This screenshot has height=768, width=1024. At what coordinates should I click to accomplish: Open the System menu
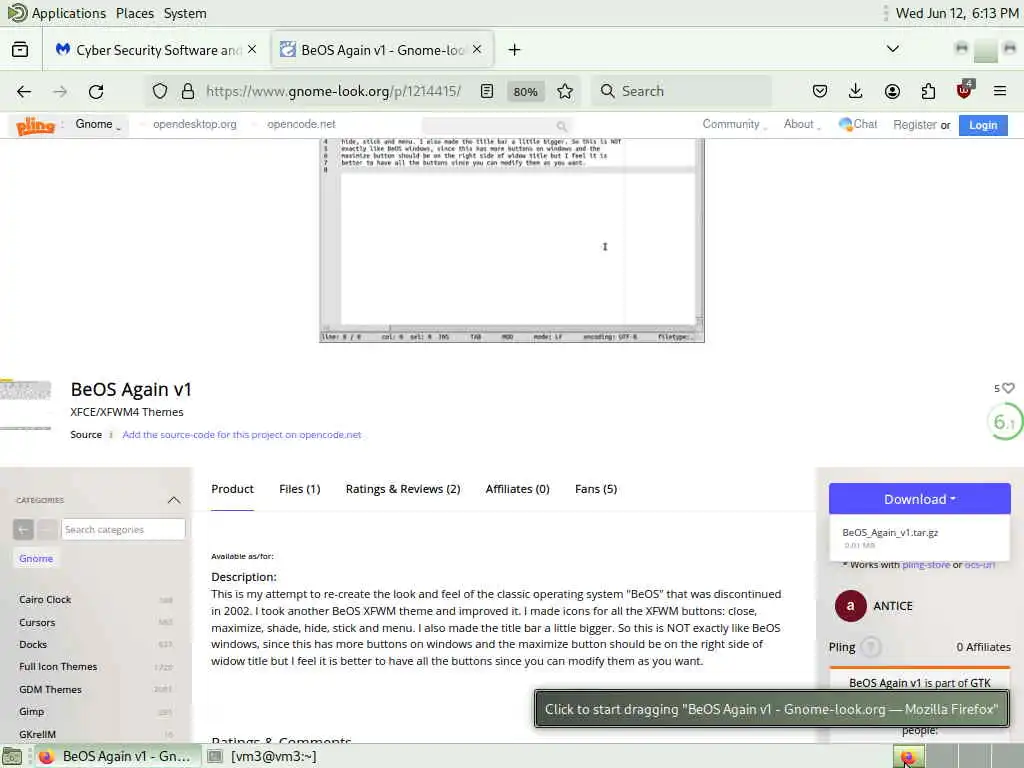click(185, 13)
